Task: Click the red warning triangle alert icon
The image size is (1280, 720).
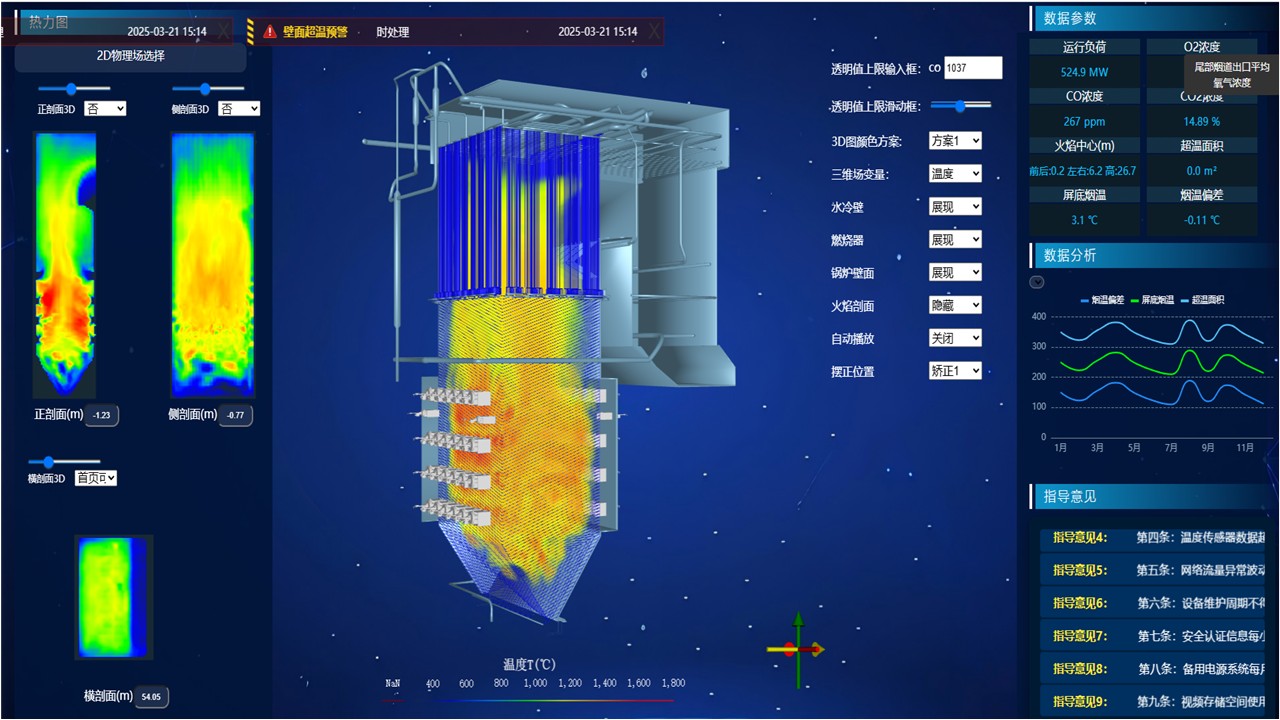Action: [x=270, y=32]
